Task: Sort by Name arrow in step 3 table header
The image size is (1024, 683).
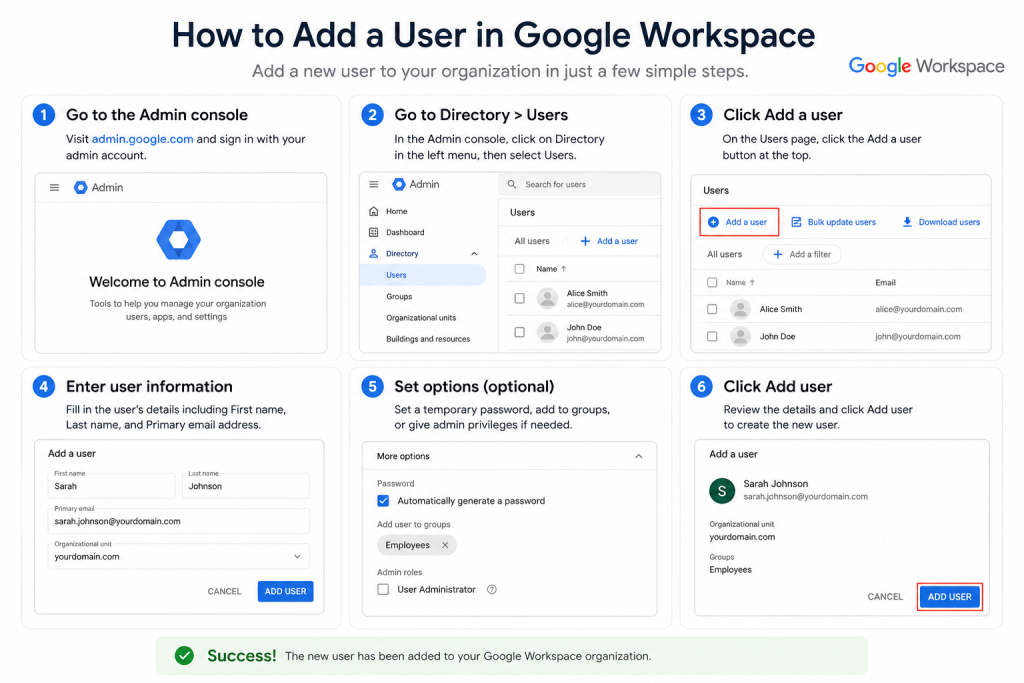Action: coord(752,282)
